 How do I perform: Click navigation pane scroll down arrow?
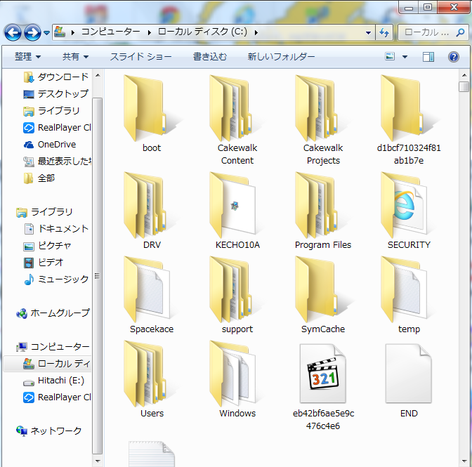97,461
